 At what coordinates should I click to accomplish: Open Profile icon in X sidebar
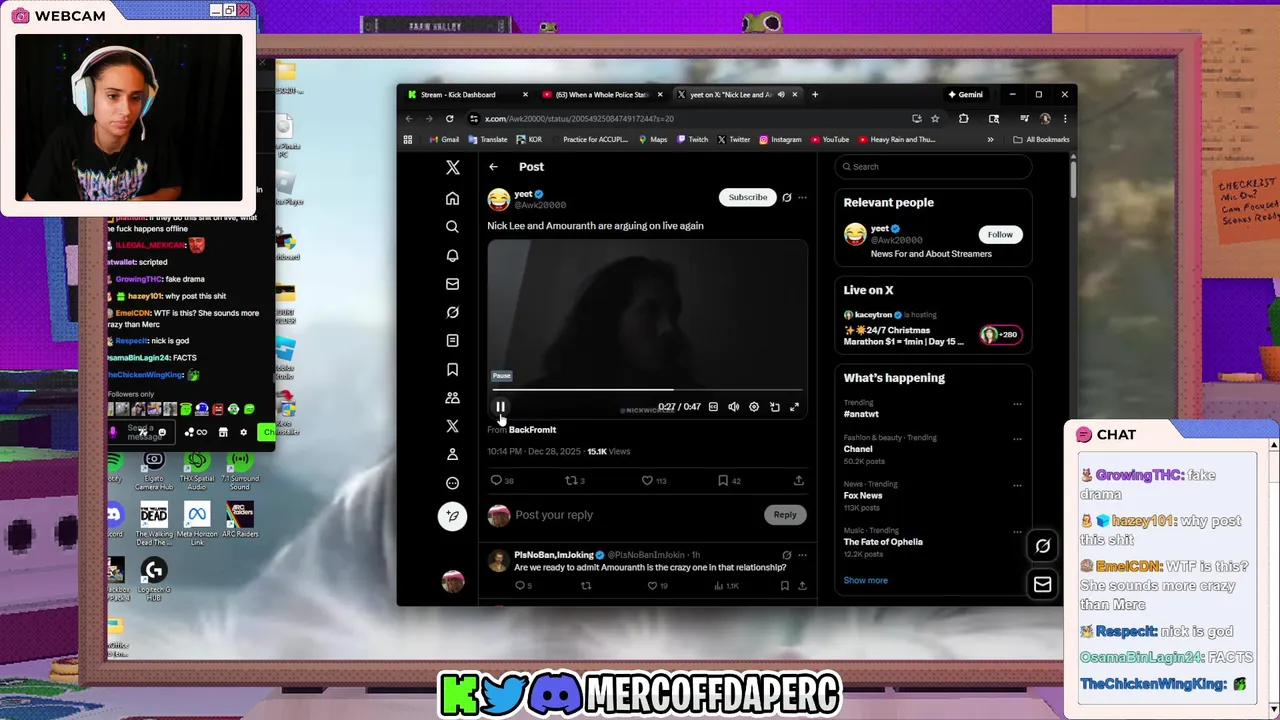tap(452, 454)
